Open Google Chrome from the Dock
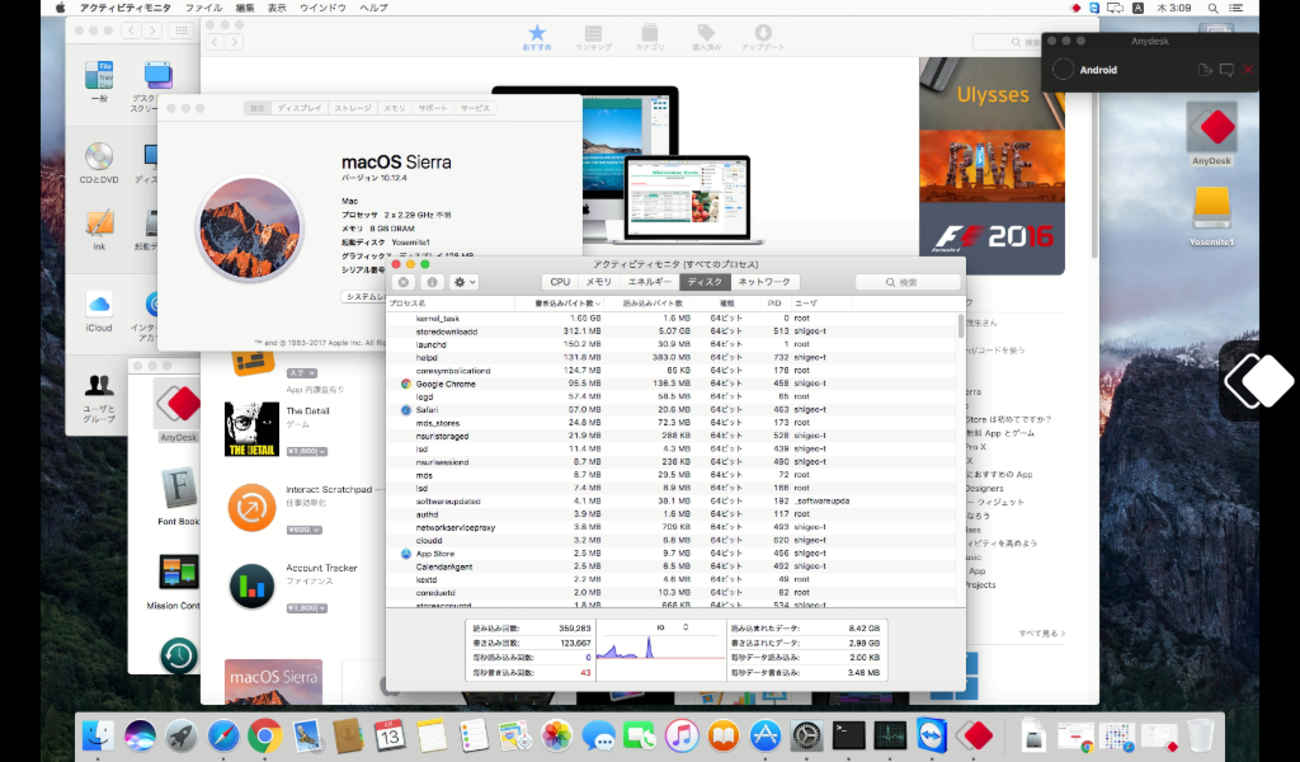 265,737
